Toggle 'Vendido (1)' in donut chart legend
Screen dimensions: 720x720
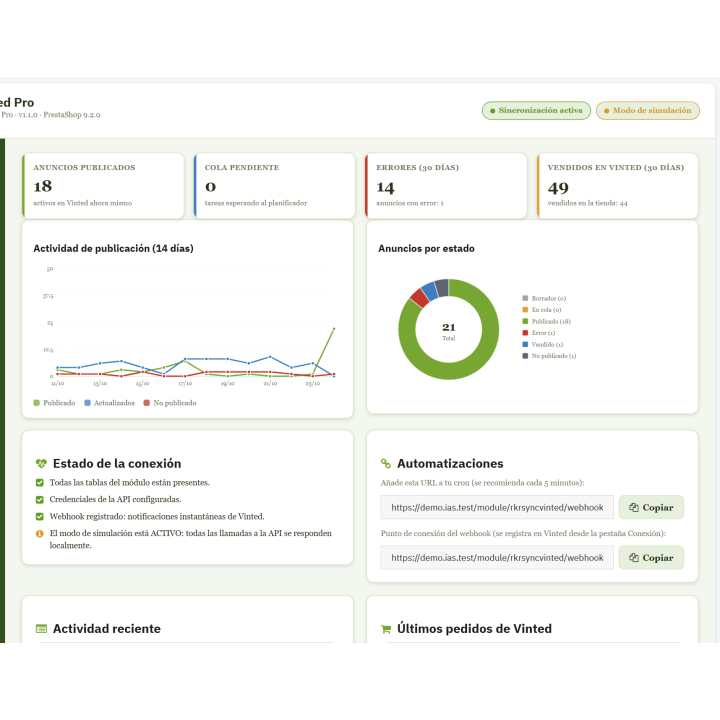pos(543,344)
